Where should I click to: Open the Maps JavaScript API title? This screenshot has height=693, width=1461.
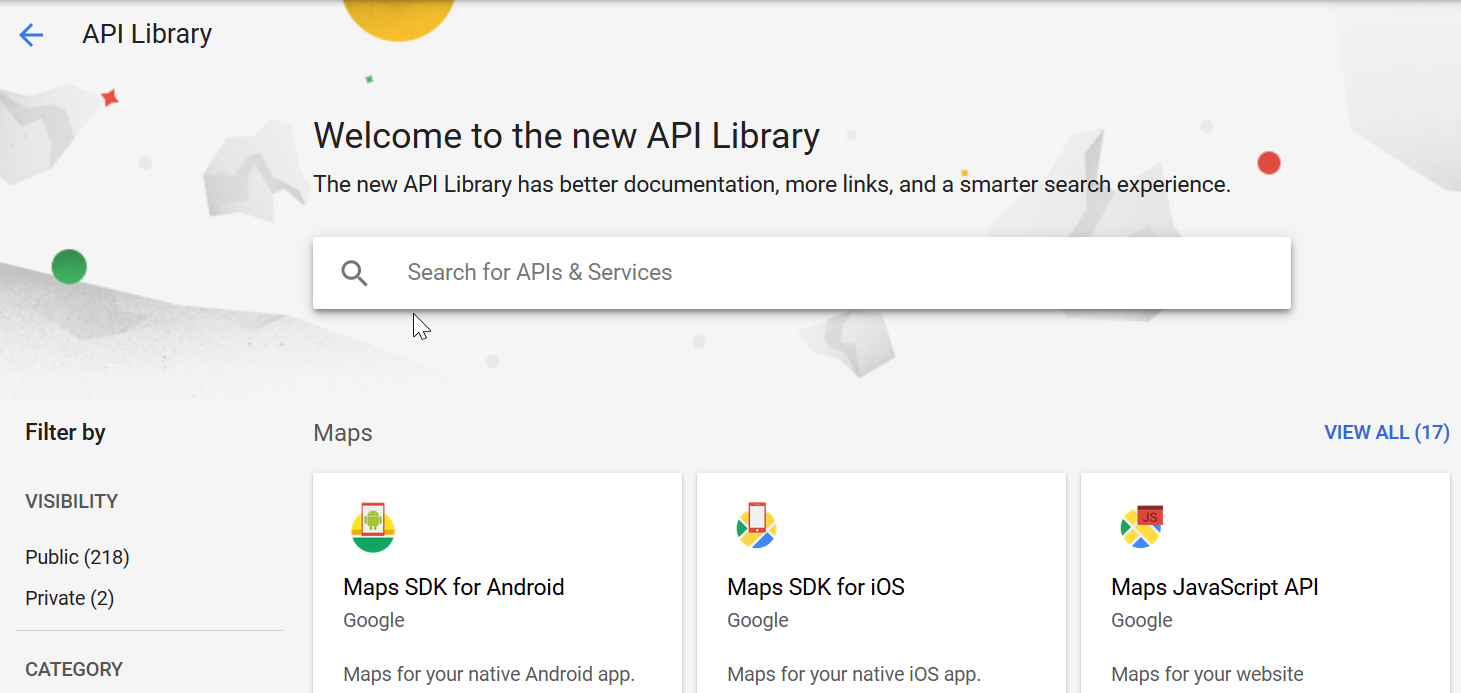click(x=1215, y=587)
